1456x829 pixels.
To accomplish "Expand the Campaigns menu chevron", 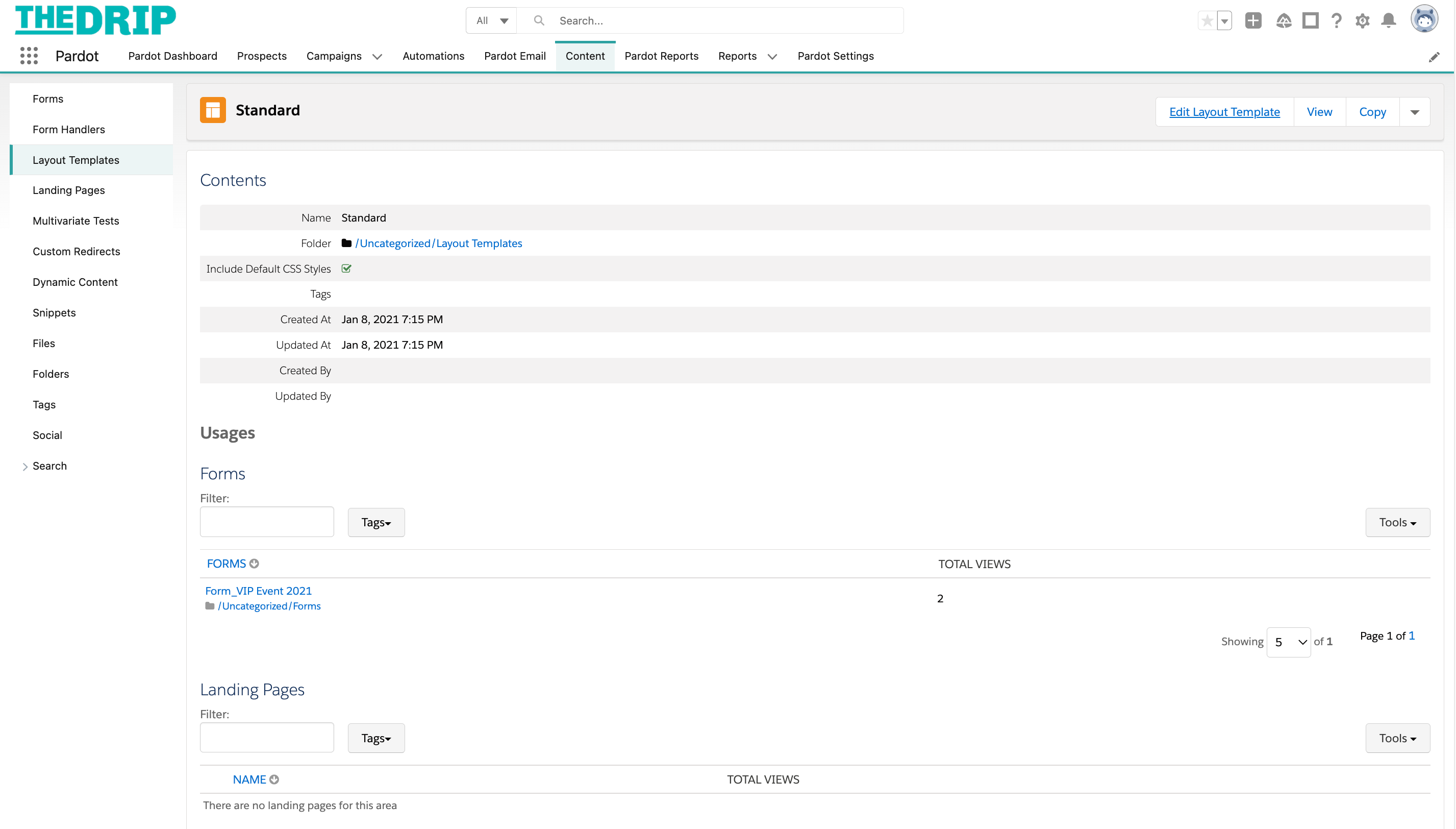I will [x=377, y=56].
